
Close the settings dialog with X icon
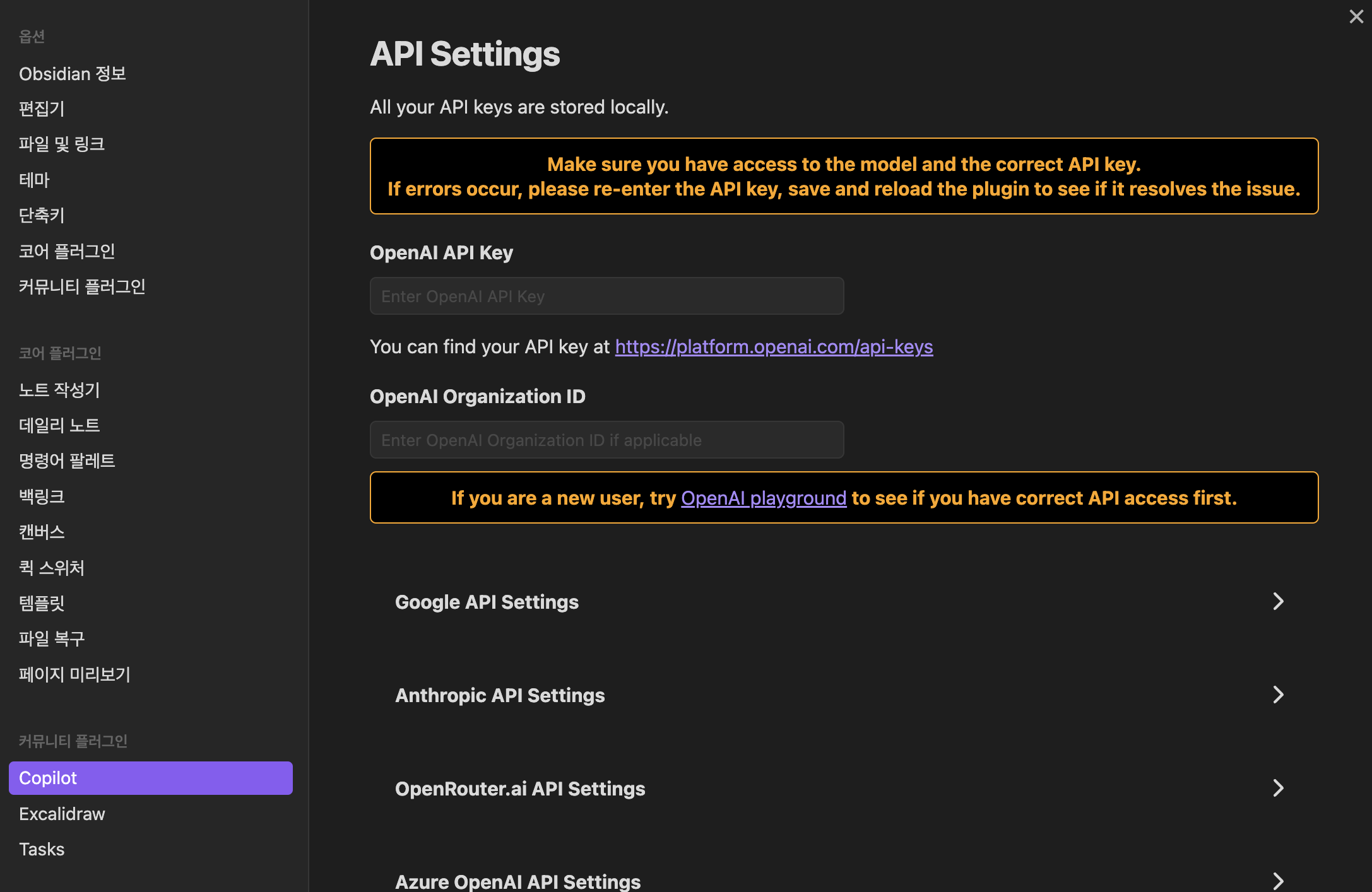click(x=1356, y=16)
